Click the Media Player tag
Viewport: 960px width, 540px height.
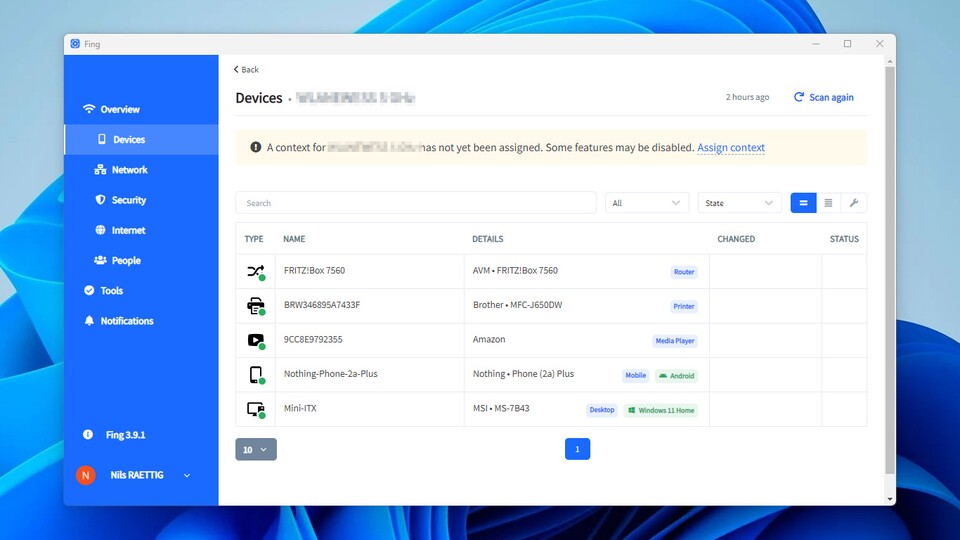click(x=675, y=340)
